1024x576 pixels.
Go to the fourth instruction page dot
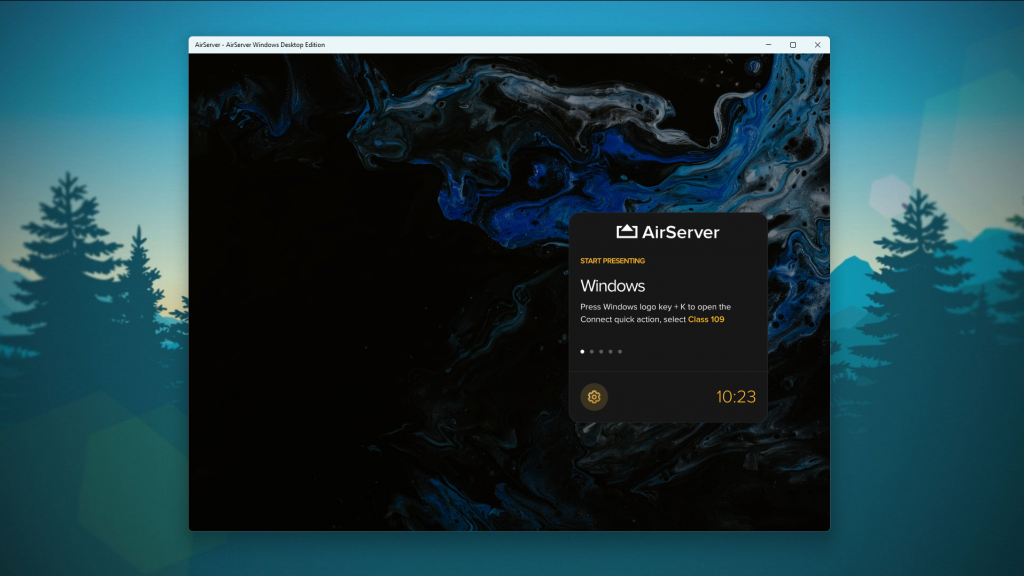click(610, 351)
